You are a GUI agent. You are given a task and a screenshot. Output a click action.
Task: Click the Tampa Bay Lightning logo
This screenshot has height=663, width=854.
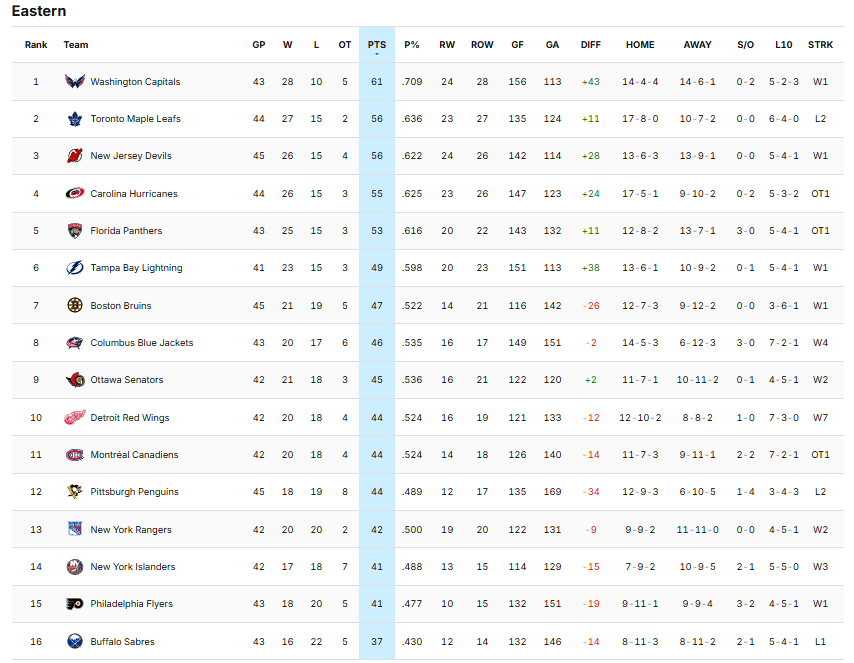click(75, 267)
